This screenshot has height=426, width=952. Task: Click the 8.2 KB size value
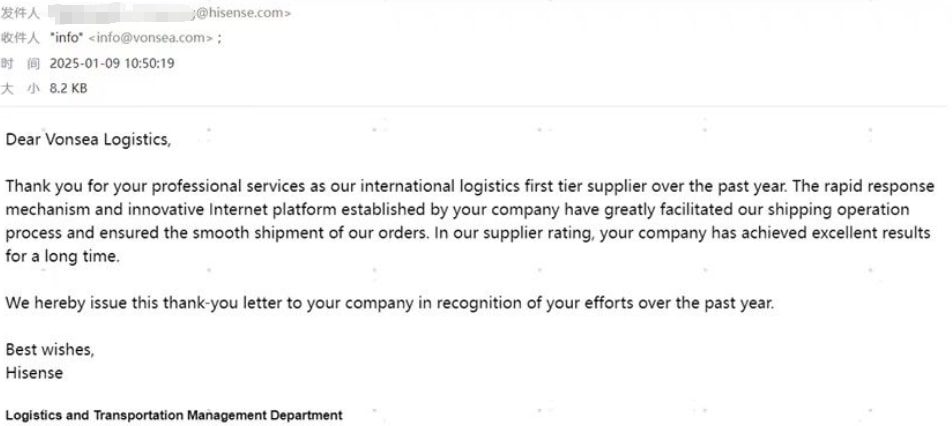[69, 89]
